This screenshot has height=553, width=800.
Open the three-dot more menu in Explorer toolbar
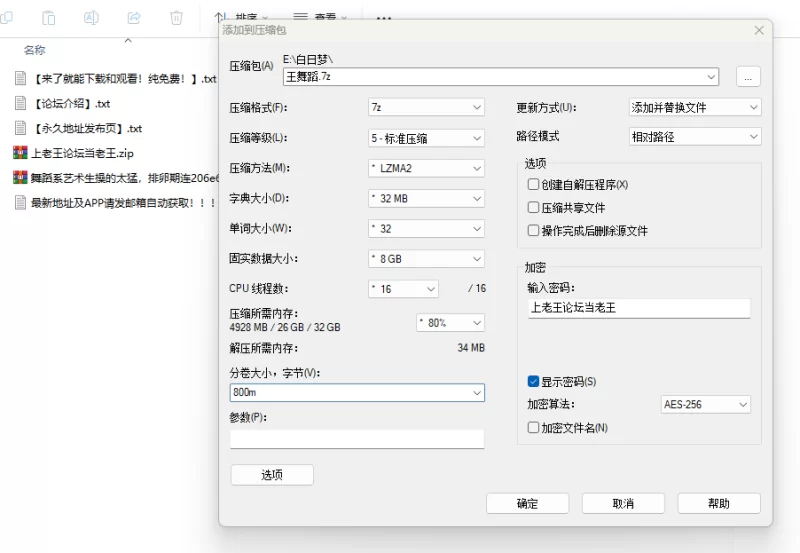[384, 18]
